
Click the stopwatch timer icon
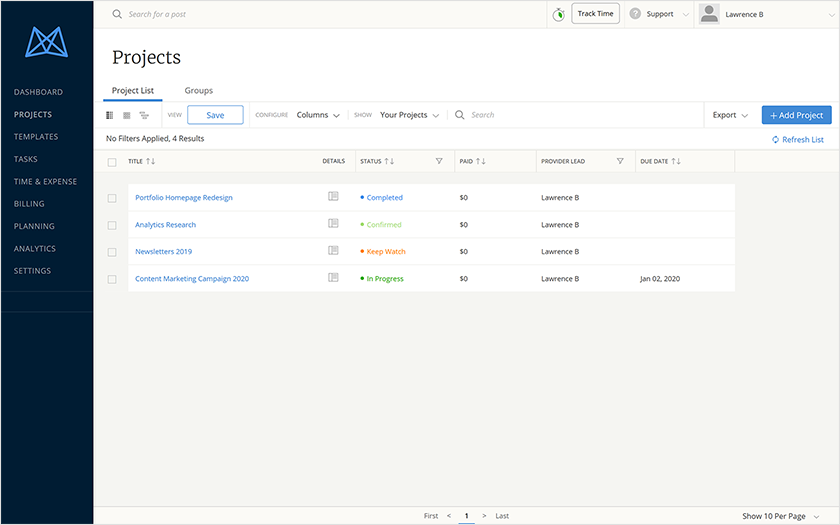pyautogui.click(x=559, y=14)
